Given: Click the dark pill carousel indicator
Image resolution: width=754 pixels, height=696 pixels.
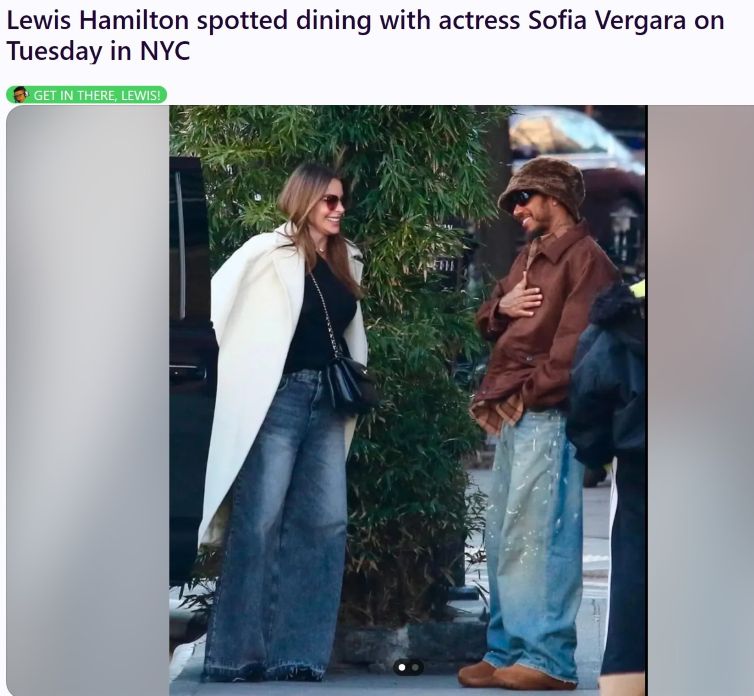Looking at the screenshot, I should (x=408, y=667).
